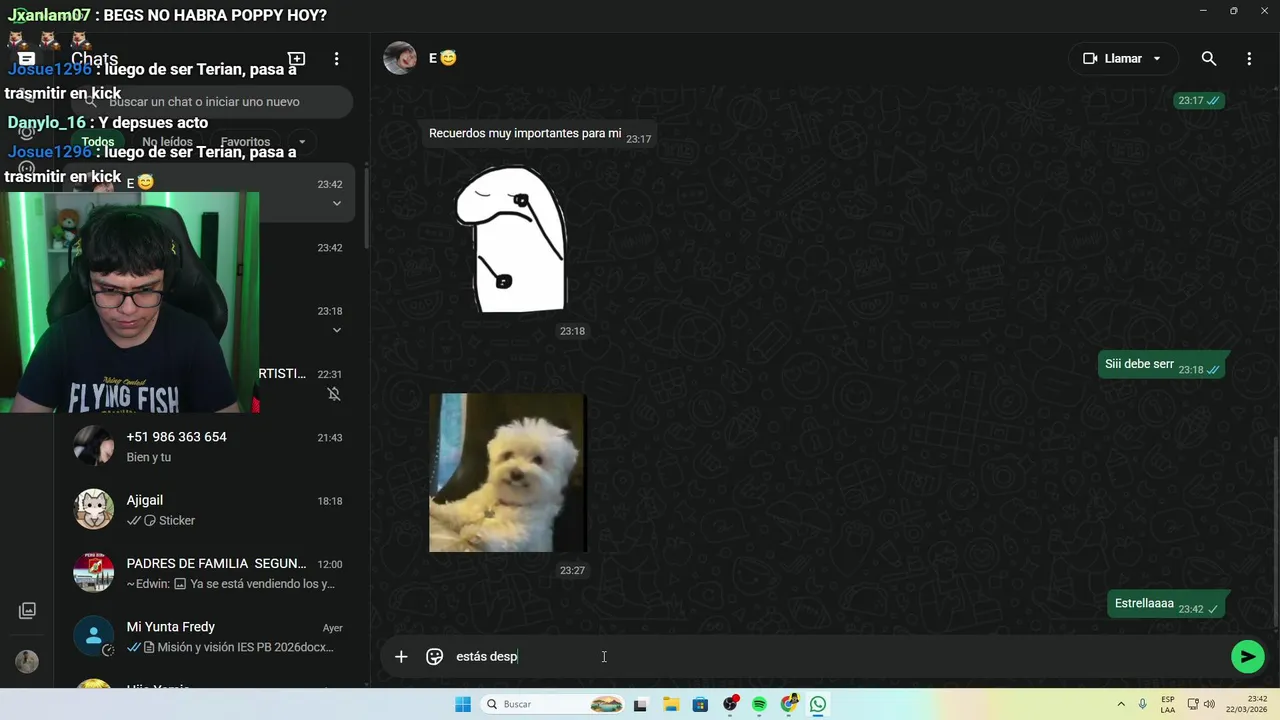This screenshot has height=720, width=1280.
Task: Click PADRES DE FAMILIA group avatar
Action: click(94, 572)
